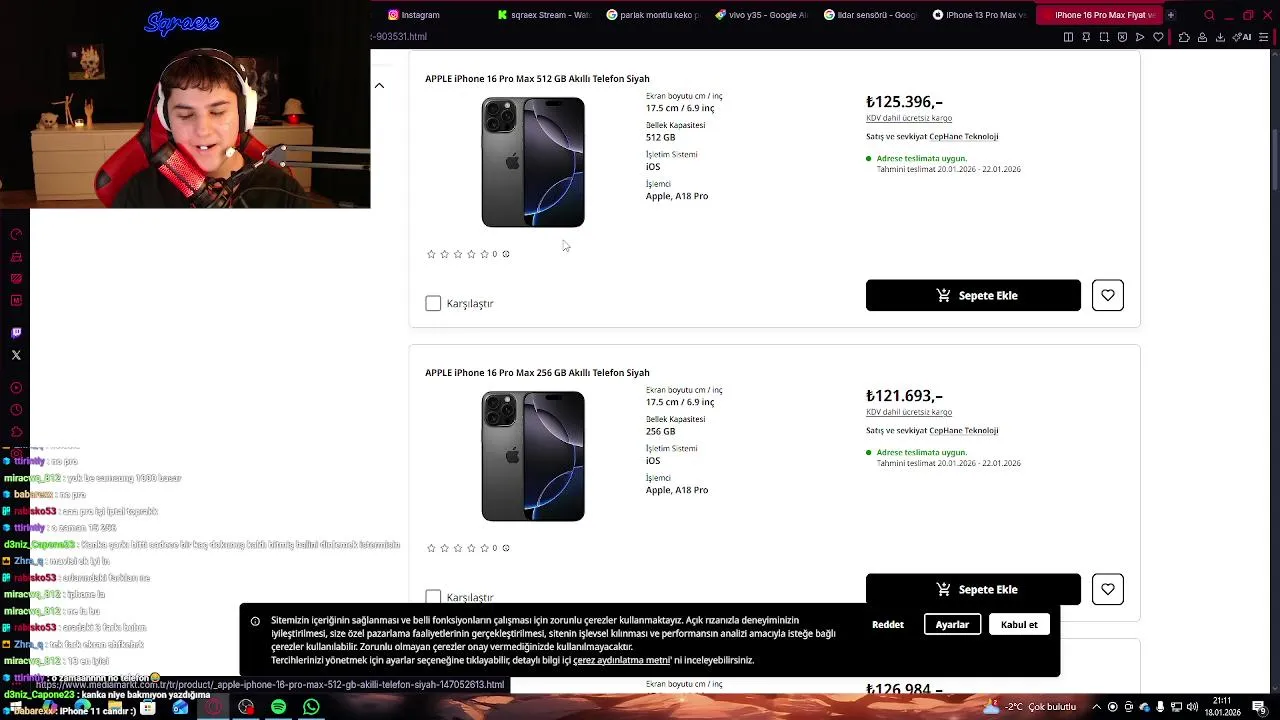1280x720 pixels.
Task: Select the iPhone 16 Pro Max Fiyat tab
Action: tap(1098, 15)
